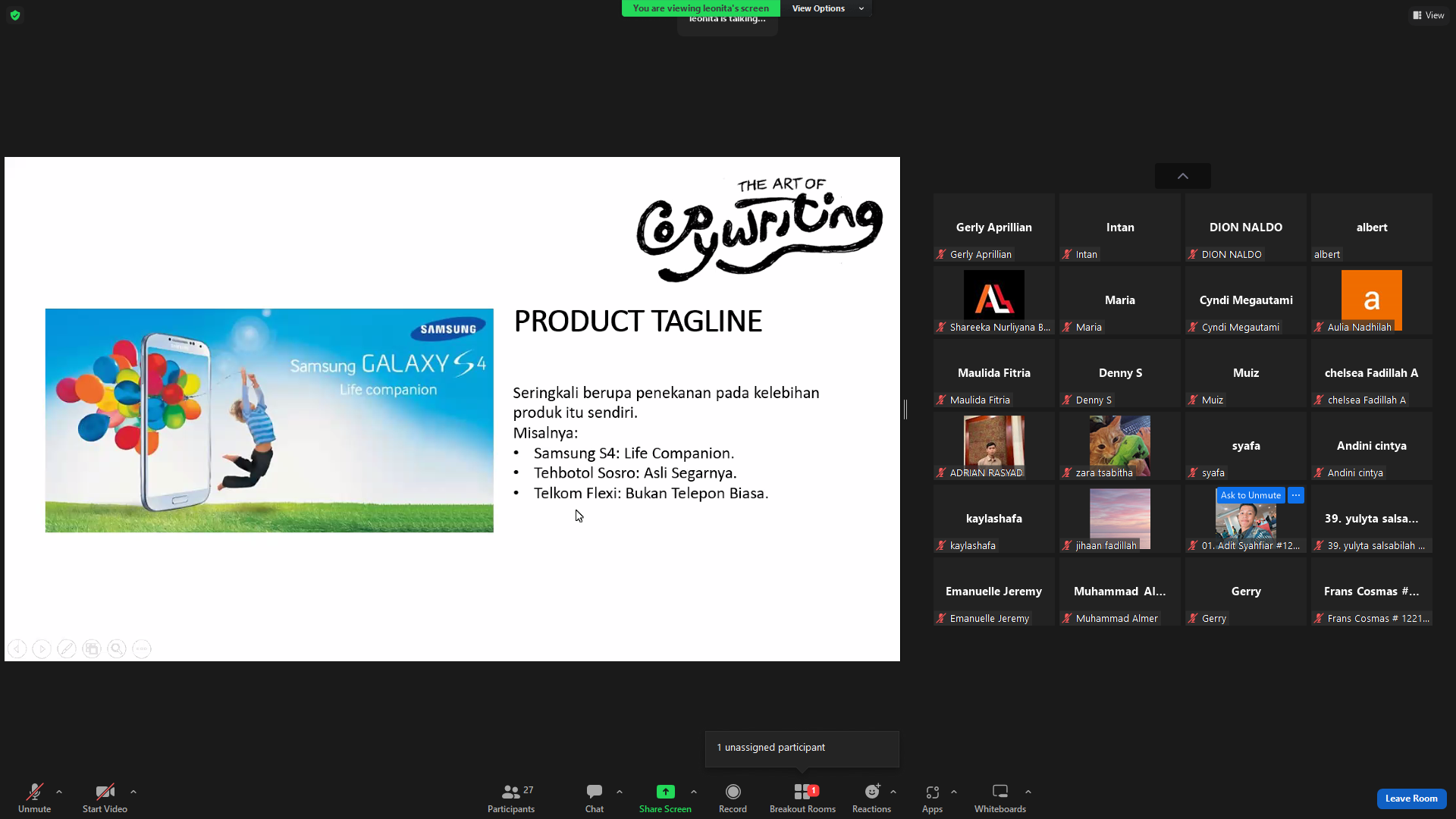Go to previous slide with slideshow arrow
Image resolution: width=1456 pixels, height=819 pixels.
click(x=17, y=649)
